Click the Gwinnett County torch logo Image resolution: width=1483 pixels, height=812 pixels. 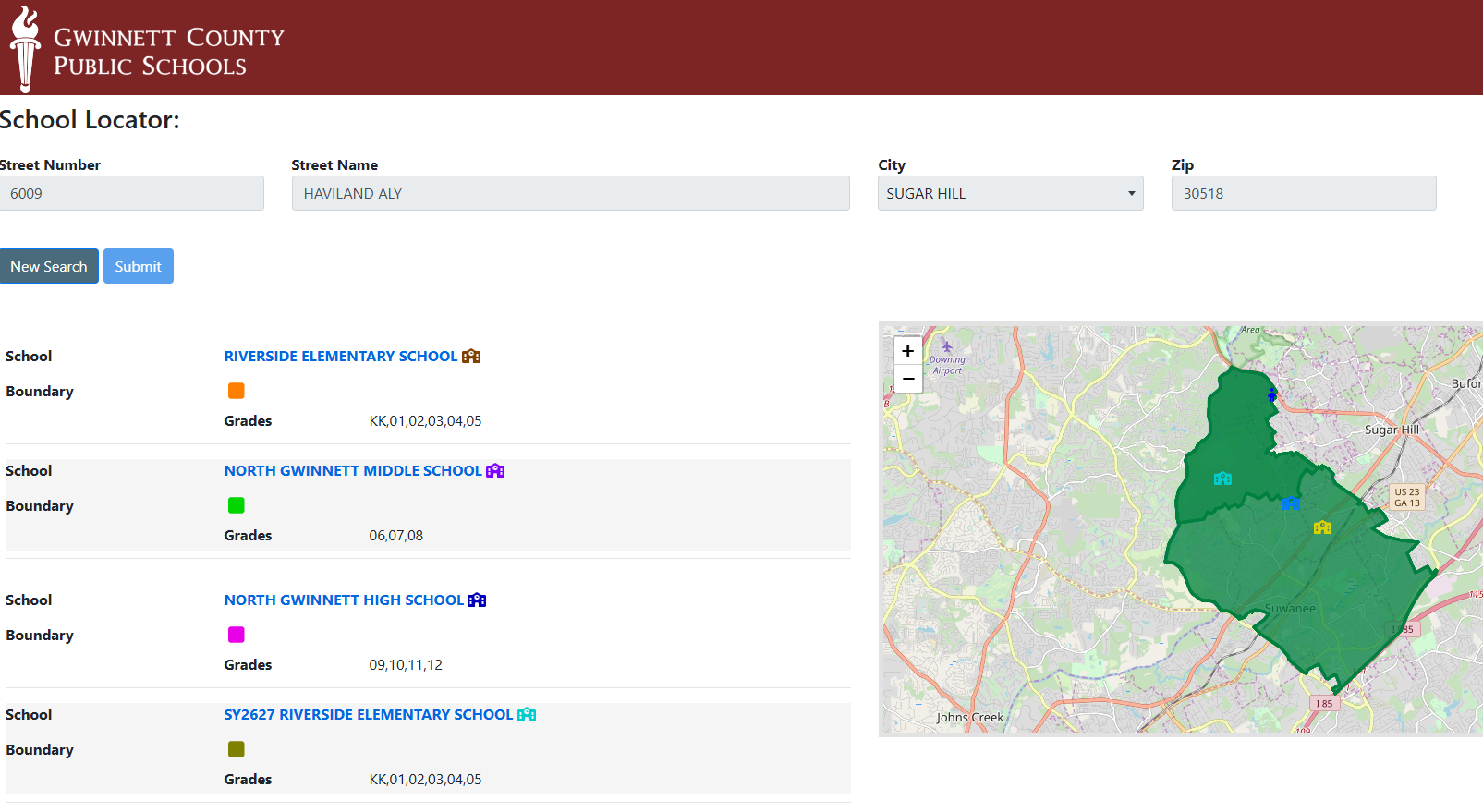point(25,48)
